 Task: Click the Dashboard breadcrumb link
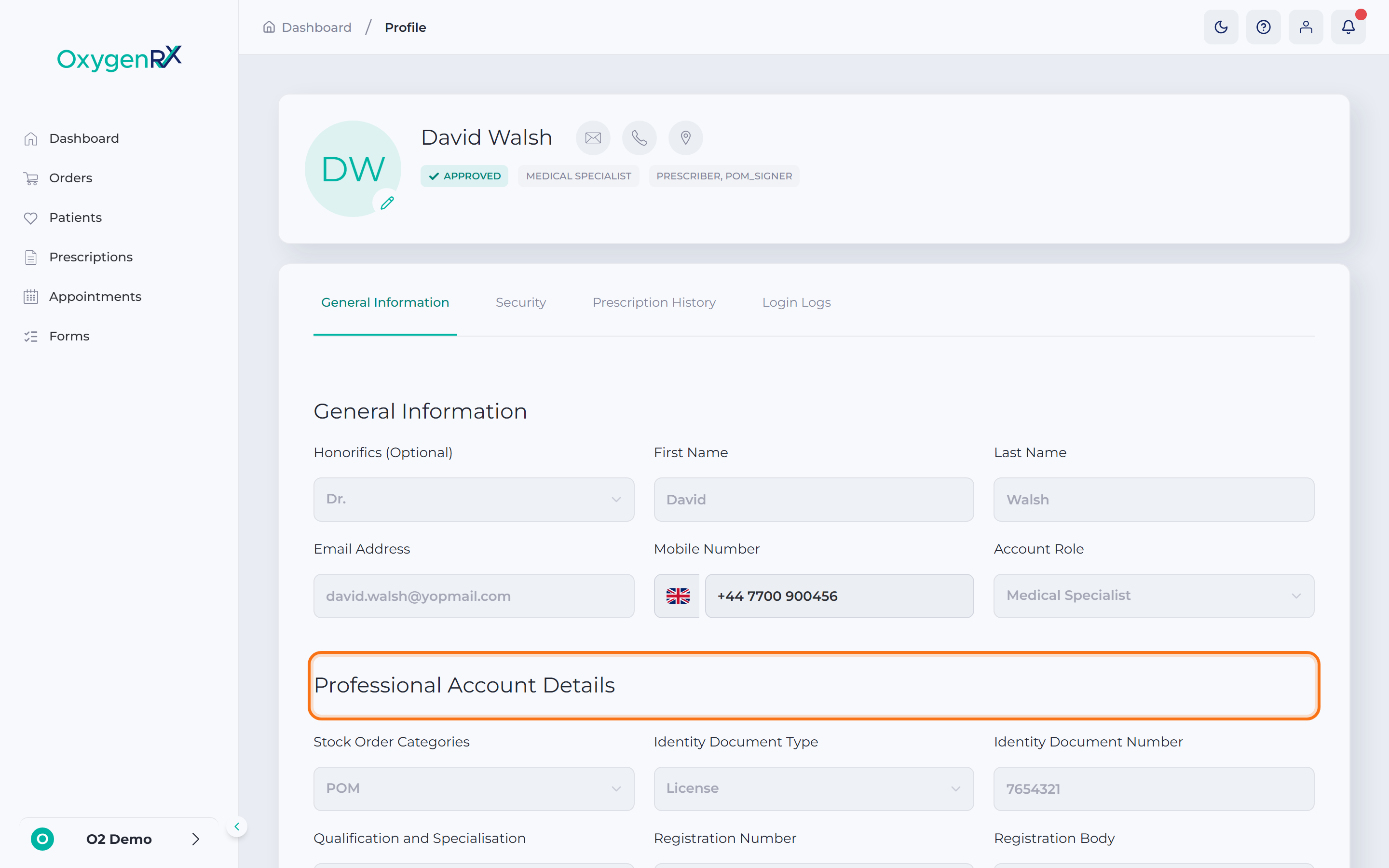click(x=316, y=27)
